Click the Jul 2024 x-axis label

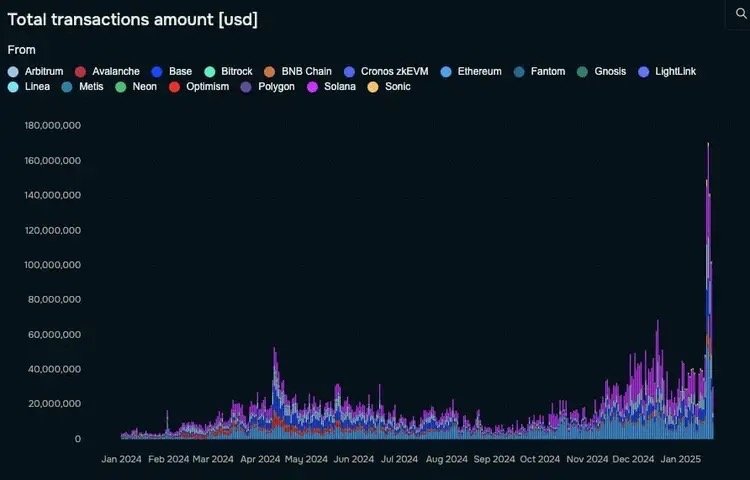click(x=399, y=459)
